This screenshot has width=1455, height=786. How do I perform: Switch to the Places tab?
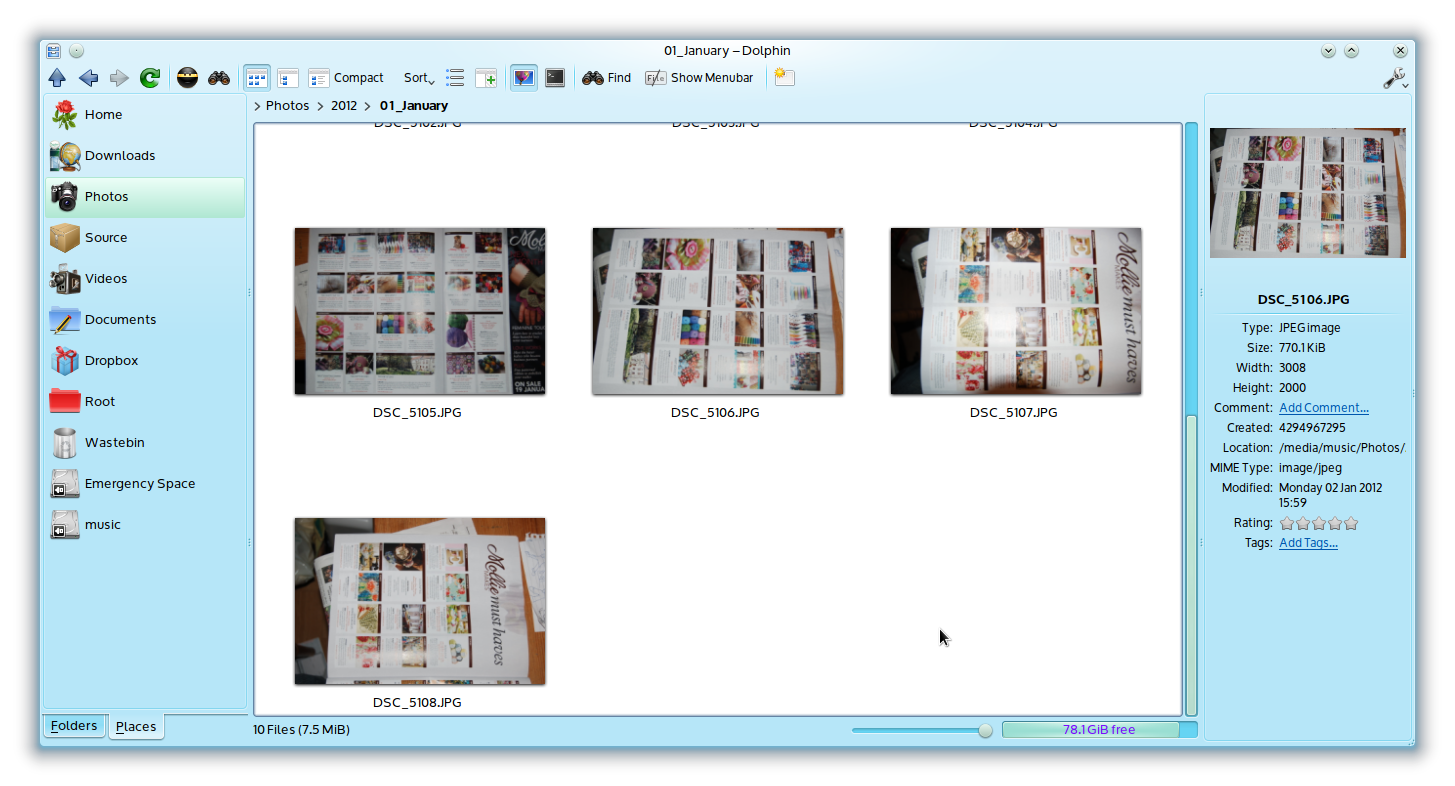pos(136,727)
